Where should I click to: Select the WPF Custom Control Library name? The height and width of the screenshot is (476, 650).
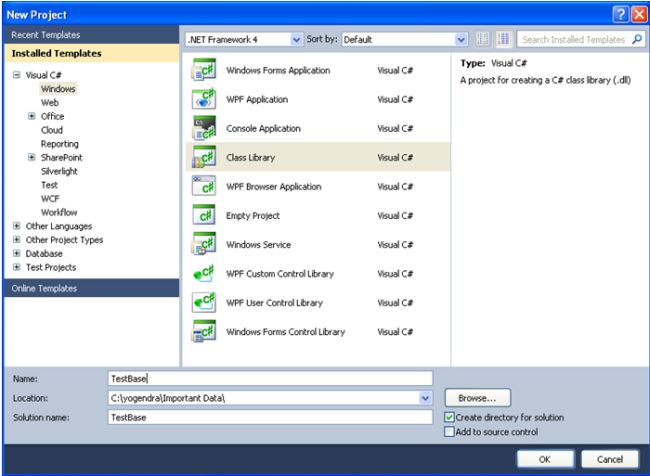[280, 274]
